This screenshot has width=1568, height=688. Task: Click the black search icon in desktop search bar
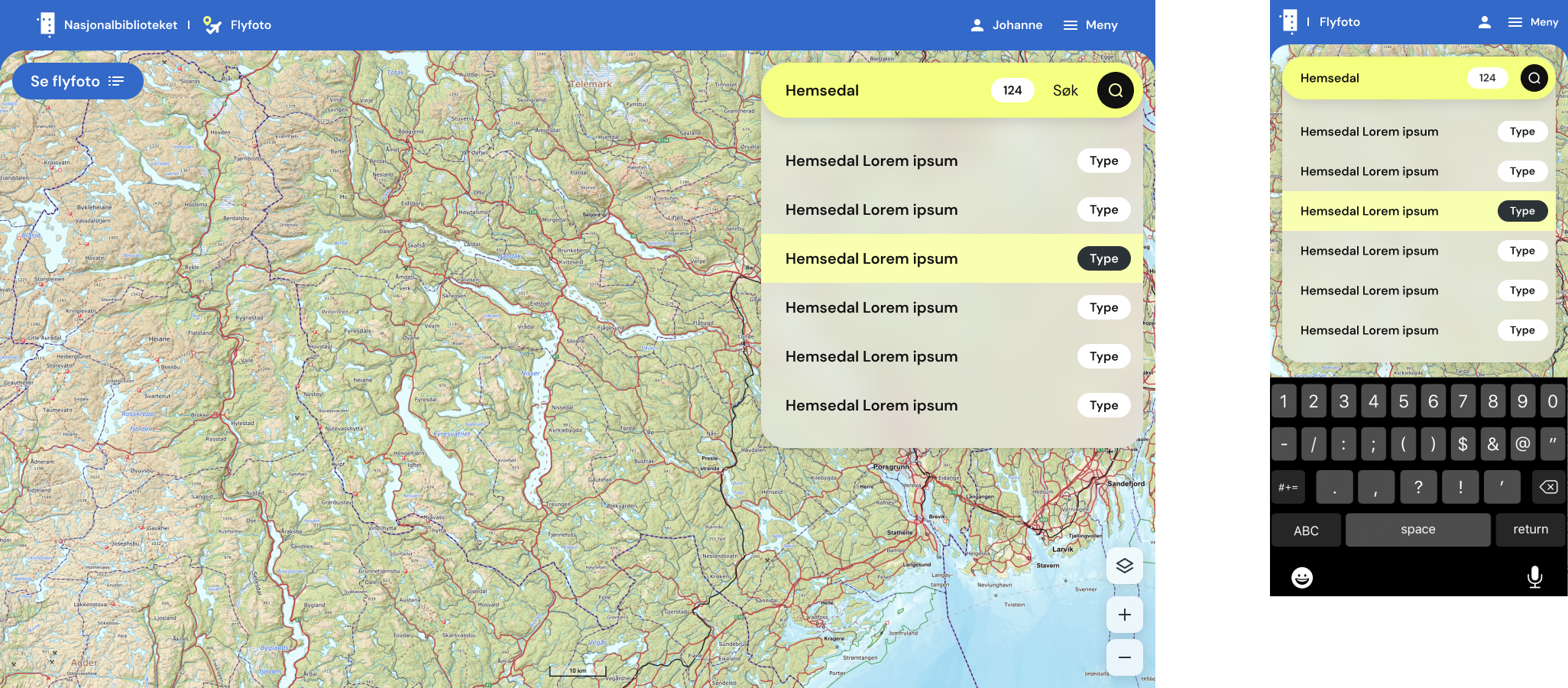(1116, 90)
